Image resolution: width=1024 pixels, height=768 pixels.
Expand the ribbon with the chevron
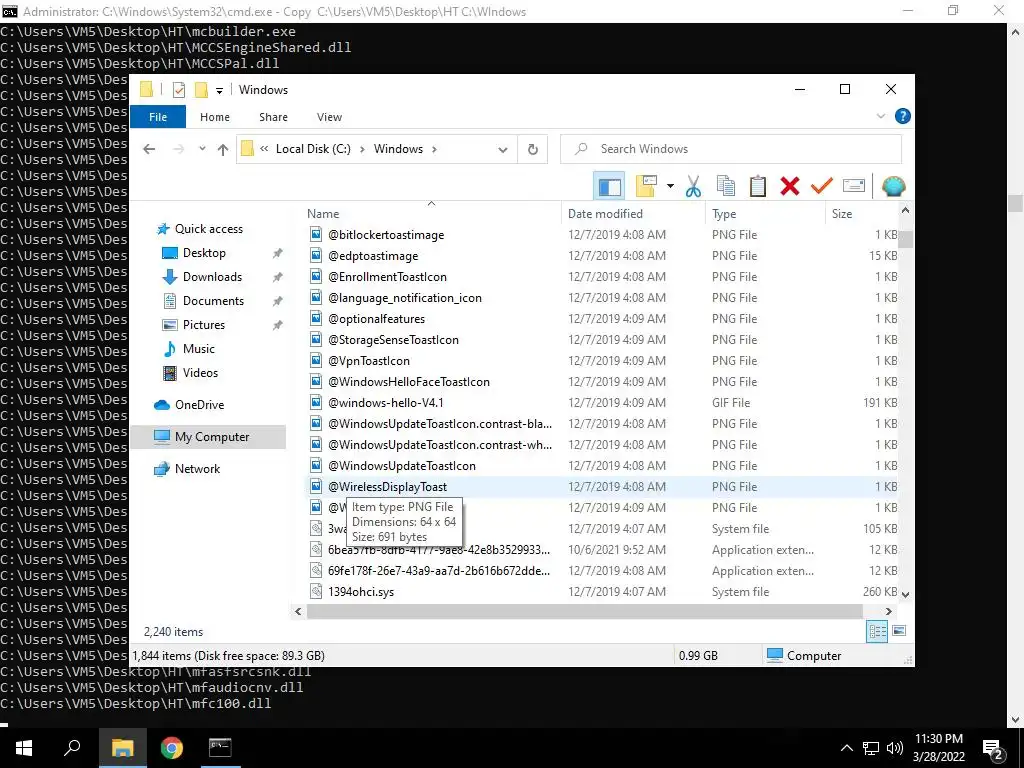click(880, 116)
